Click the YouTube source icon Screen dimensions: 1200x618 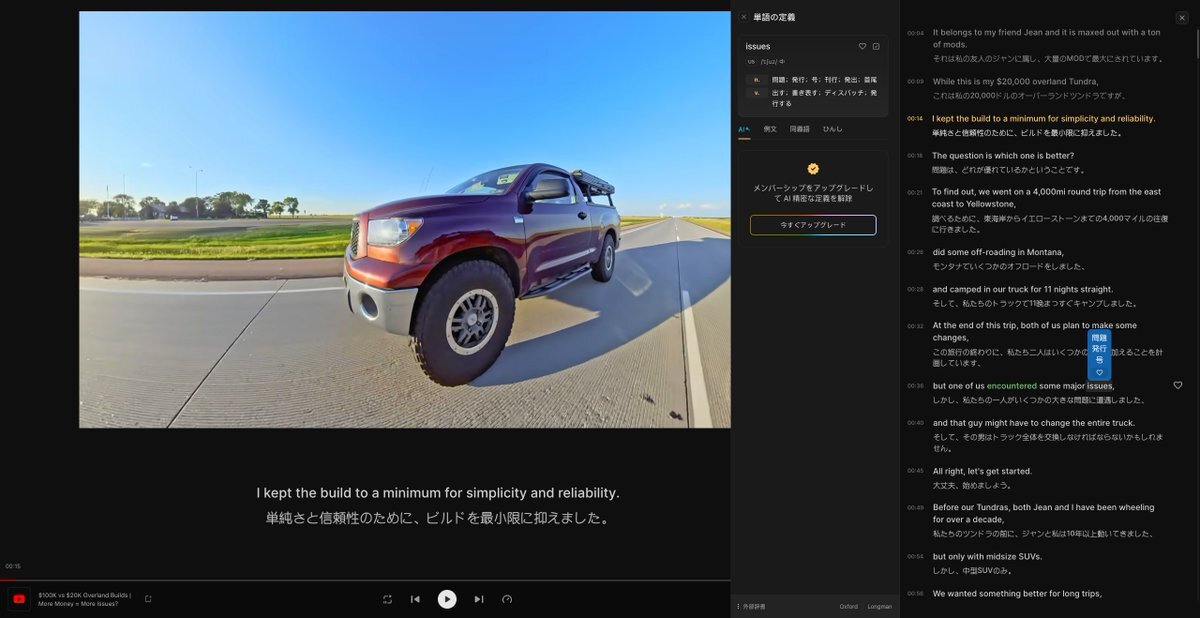[19, 599]
